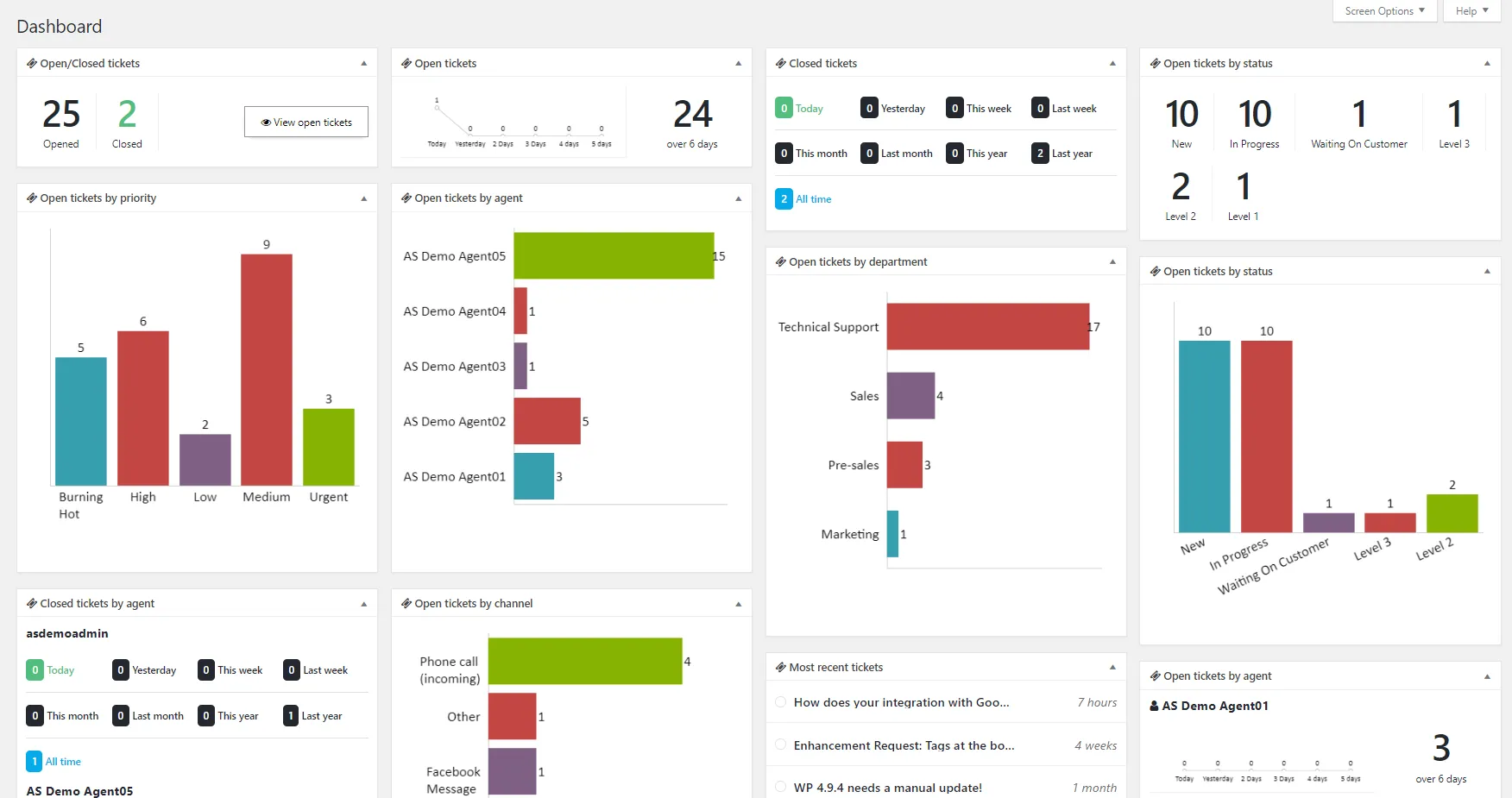The height and width of the screenshot is (798, 1512).
Task: Click ticket icon in Closed tickets by agent header
Action: click(x=32, y=603)
